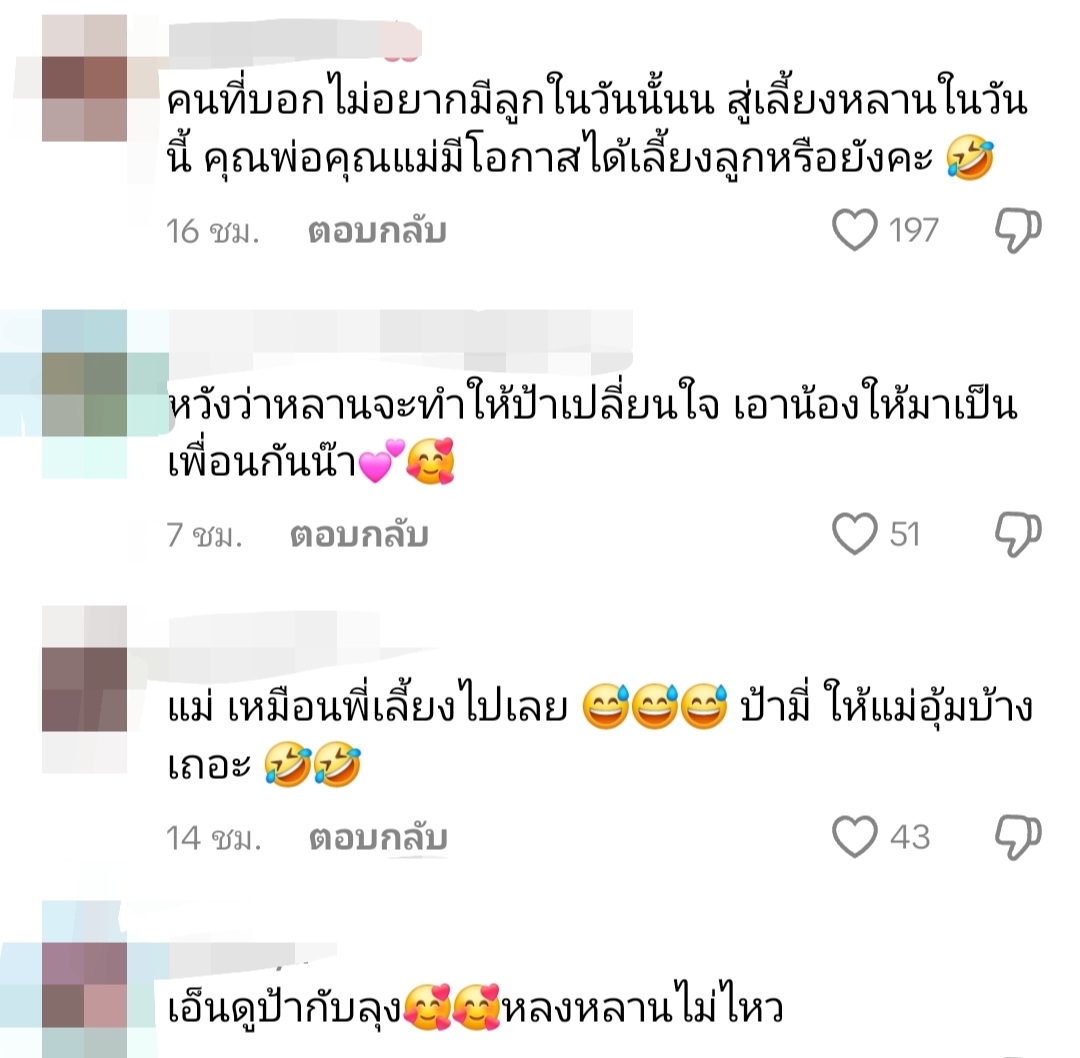Viewport: 1080px width, 1058px height.
Task: Dislike the comment posted 7 ชม. ago
Action: 1018,534
